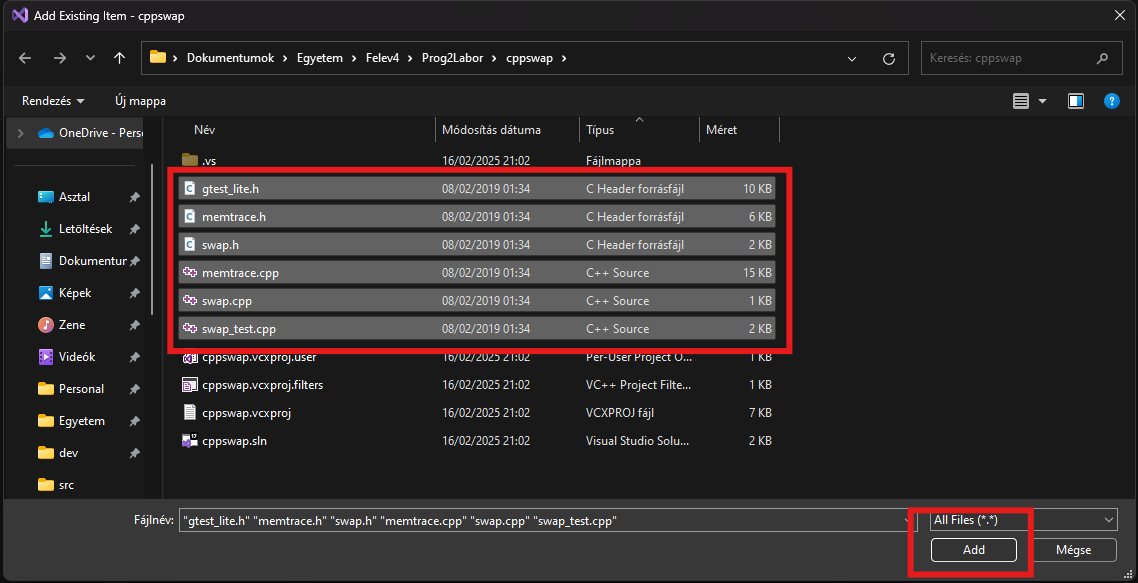Expand the OneDrive tree node
Viewport: 1138px width, 583px height.
click(x=20, y=133)
